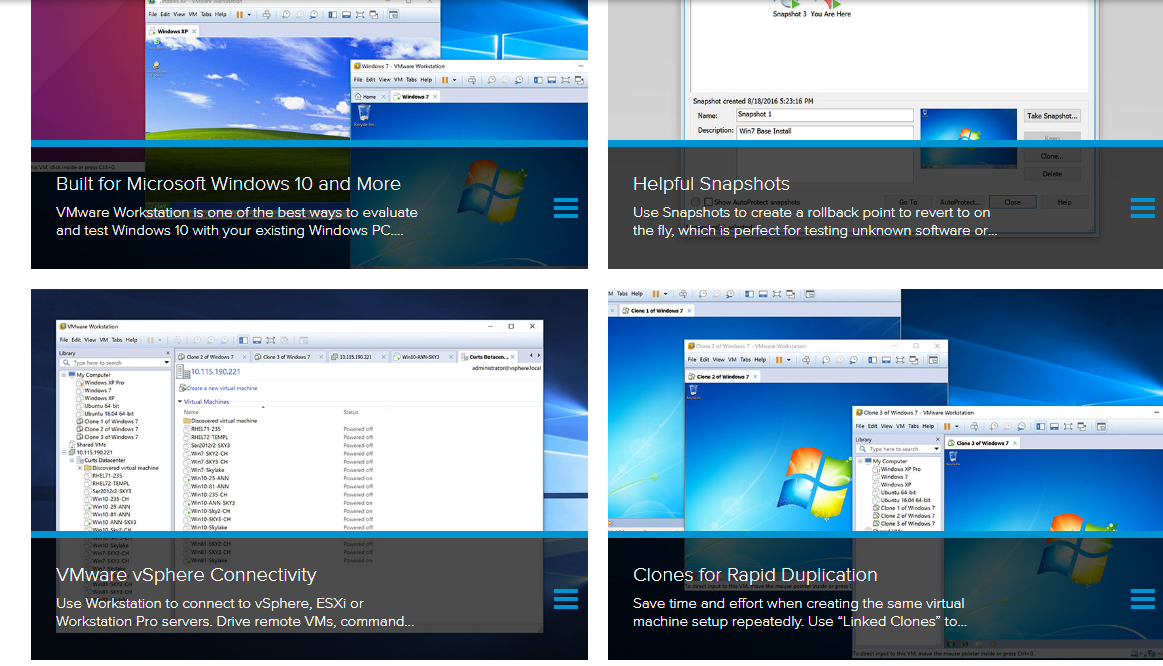The width and height of the screenshot is (1163, 666).
Task: Open menu icon on vSphere Connectivity card
Action: pos(565,599)
